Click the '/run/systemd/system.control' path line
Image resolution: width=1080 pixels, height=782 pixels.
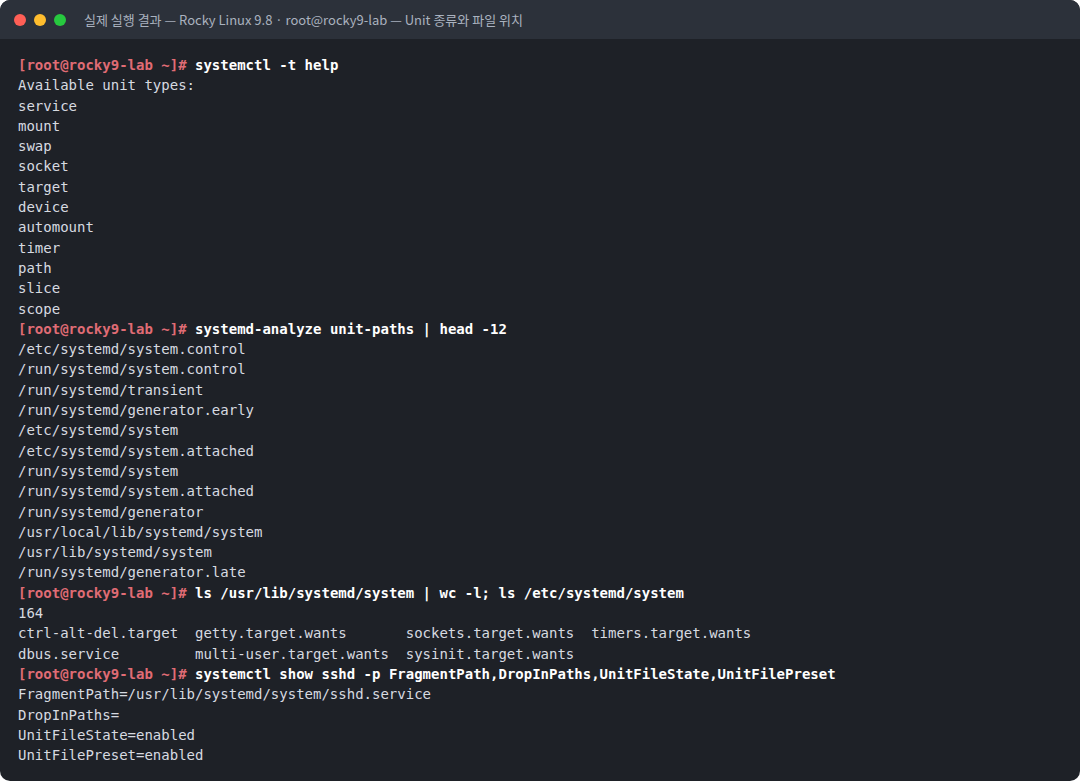132,369
